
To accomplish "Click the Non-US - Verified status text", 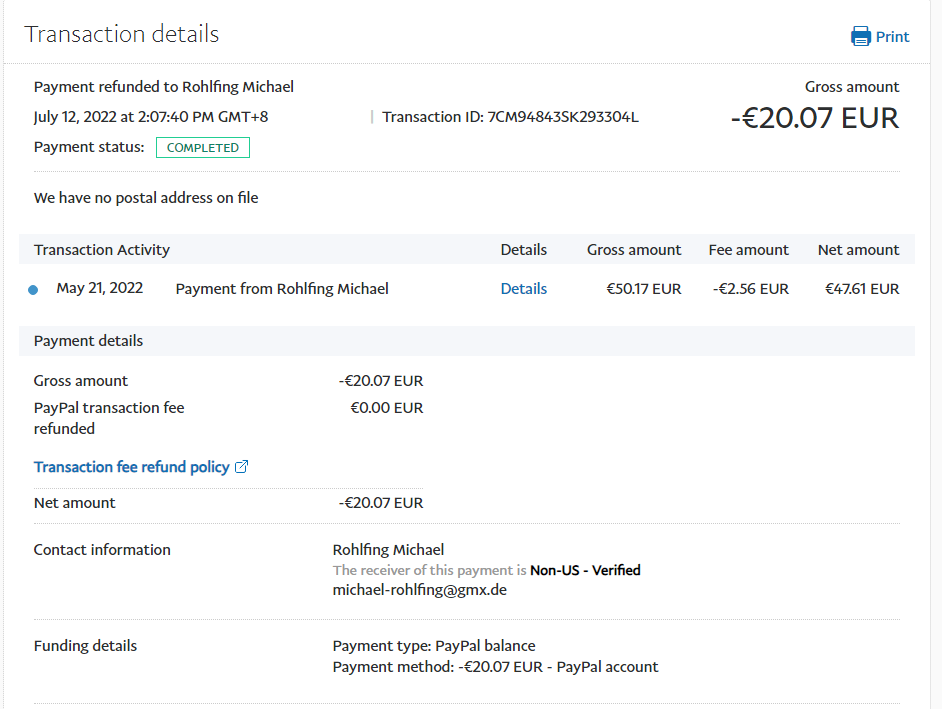I will pyautogui.click(x=585, y=570).
